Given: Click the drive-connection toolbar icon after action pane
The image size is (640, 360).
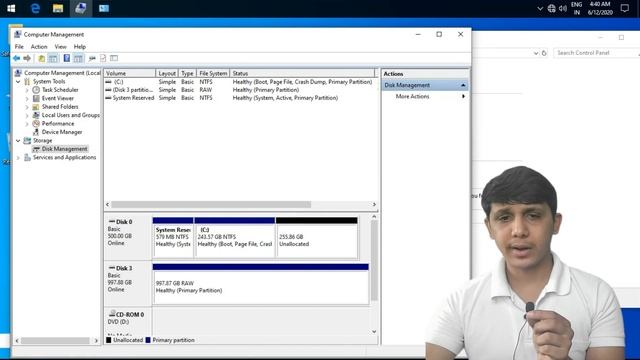Looking at the screenshot, I should (x=92, y=58).
